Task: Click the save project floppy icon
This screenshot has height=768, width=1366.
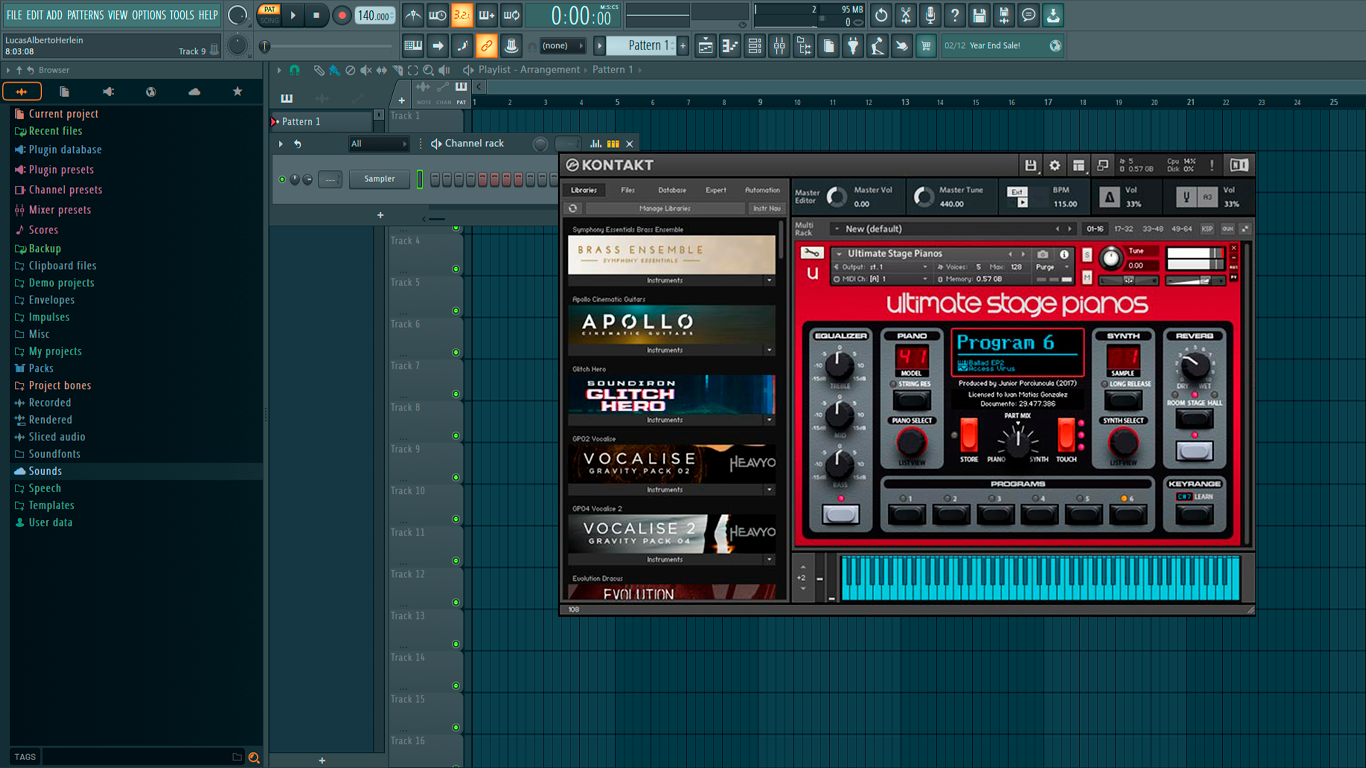Action: pyautogui.click(x=979, y=15)
